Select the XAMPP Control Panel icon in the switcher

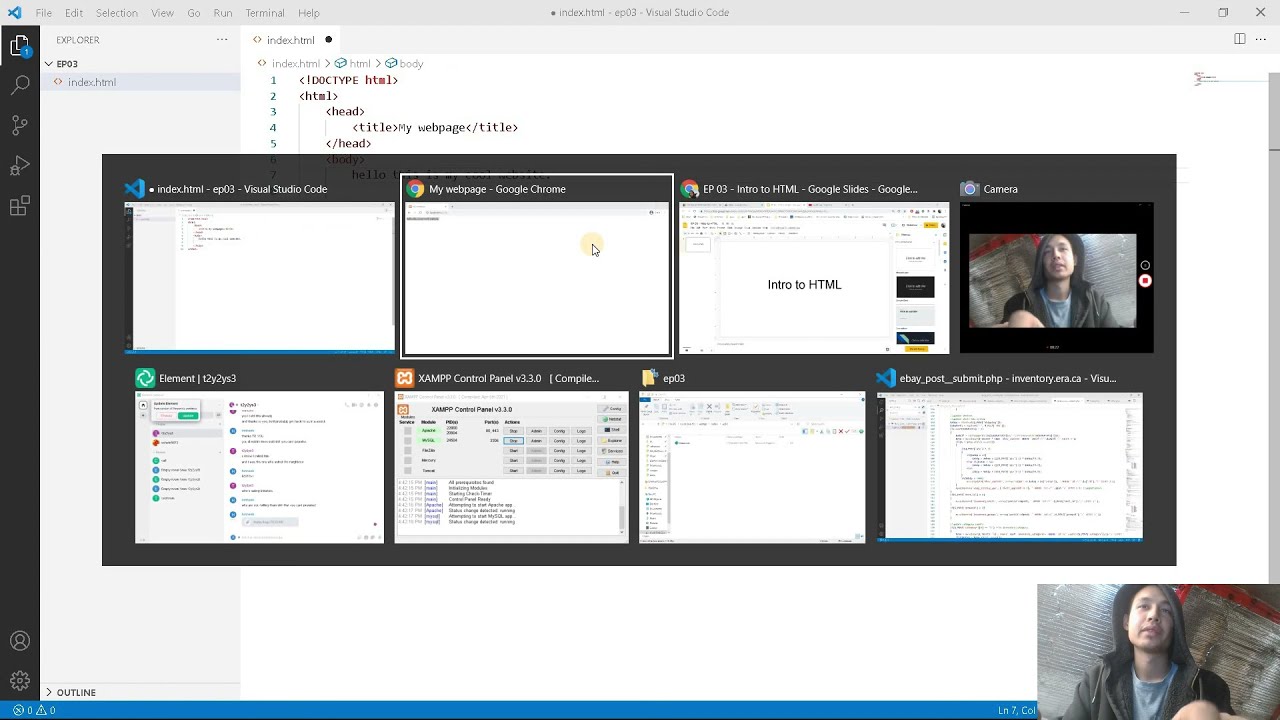pyautogui.click(x=404, y=378)
